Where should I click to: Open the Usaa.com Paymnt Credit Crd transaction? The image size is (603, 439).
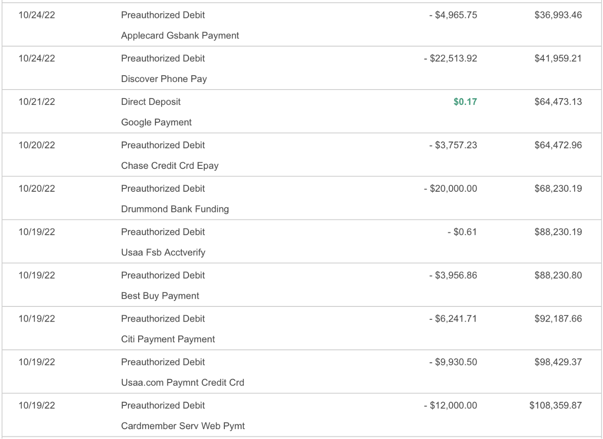[182, 383]
